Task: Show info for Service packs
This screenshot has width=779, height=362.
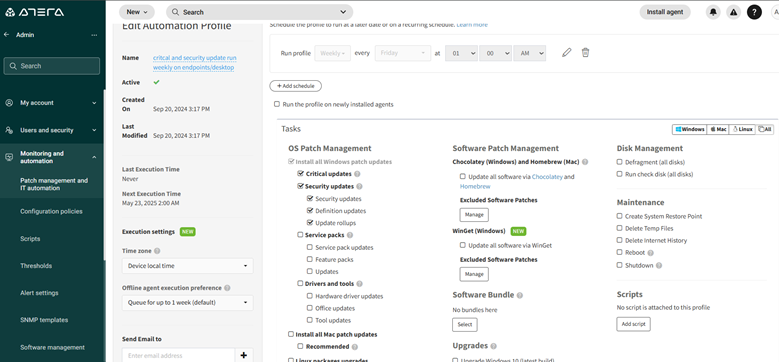Action: tap(350, 235)
